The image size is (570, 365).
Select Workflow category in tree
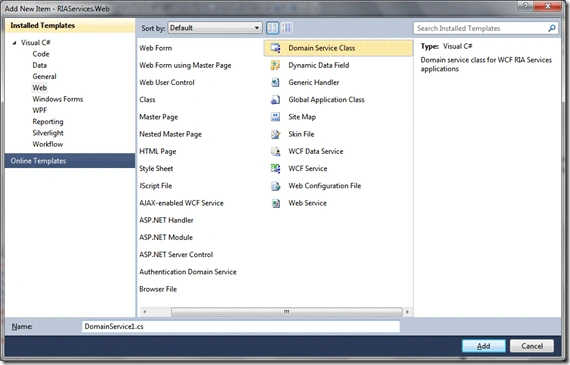coord(48,144)
